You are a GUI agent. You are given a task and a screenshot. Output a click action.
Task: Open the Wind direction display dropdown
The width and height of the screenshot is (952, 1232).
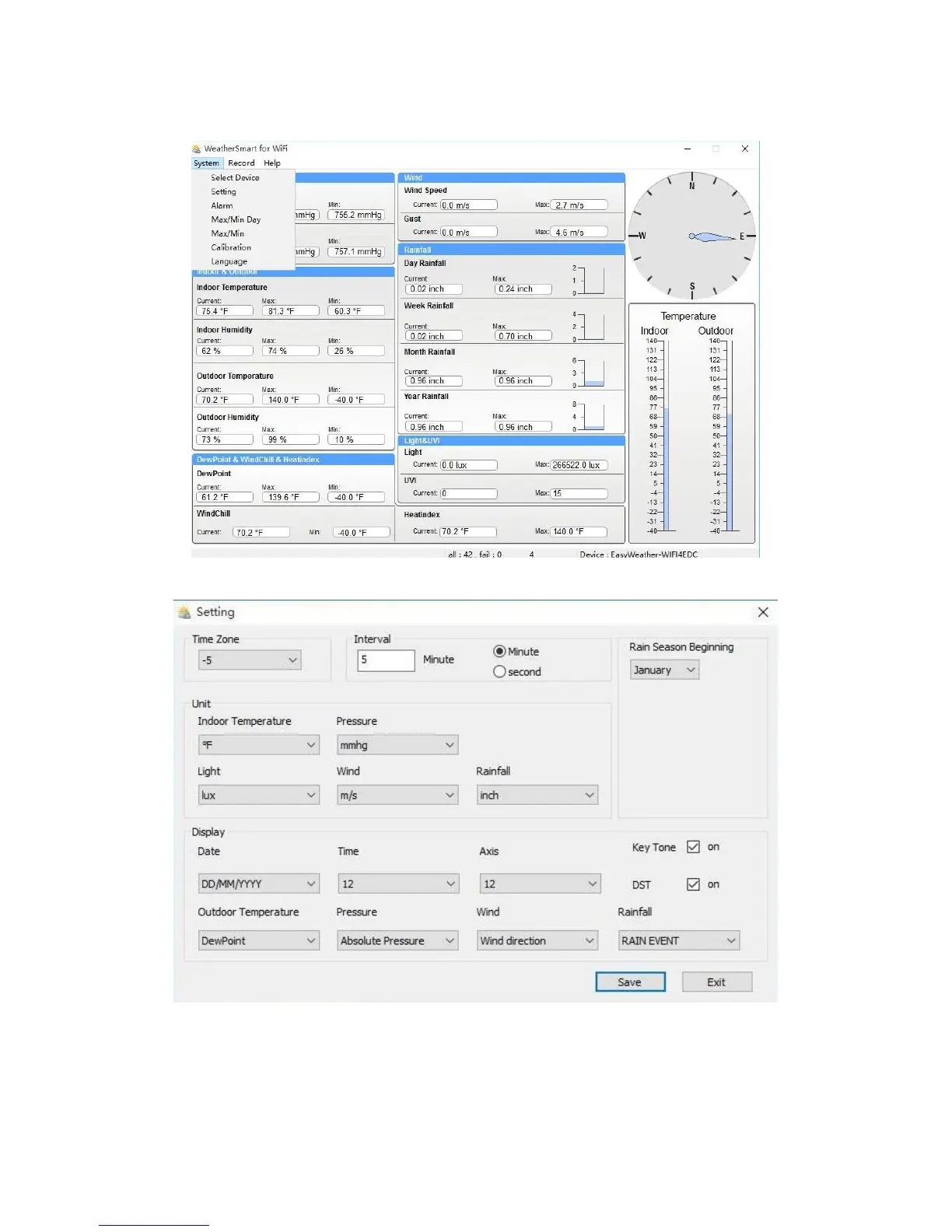coord(537,940)
